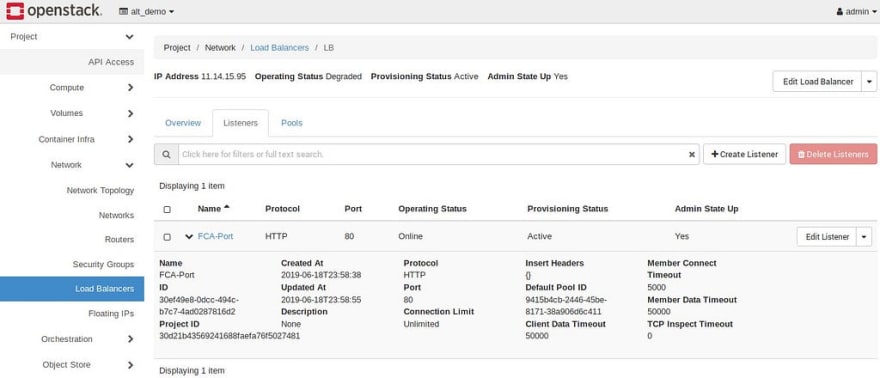Click the OpenStack logo
Screen dimensions: 880x378
point(54,11)
